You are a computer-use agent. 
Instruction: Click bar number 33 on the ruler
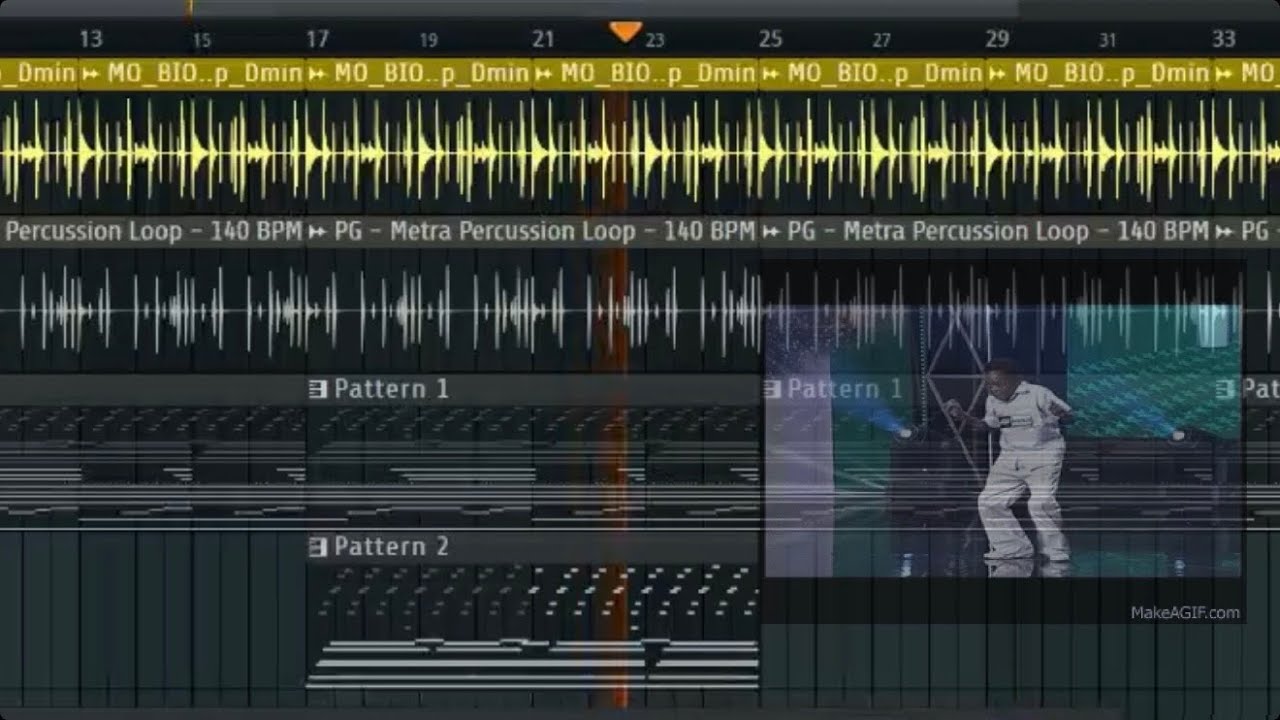(1223, 39)
